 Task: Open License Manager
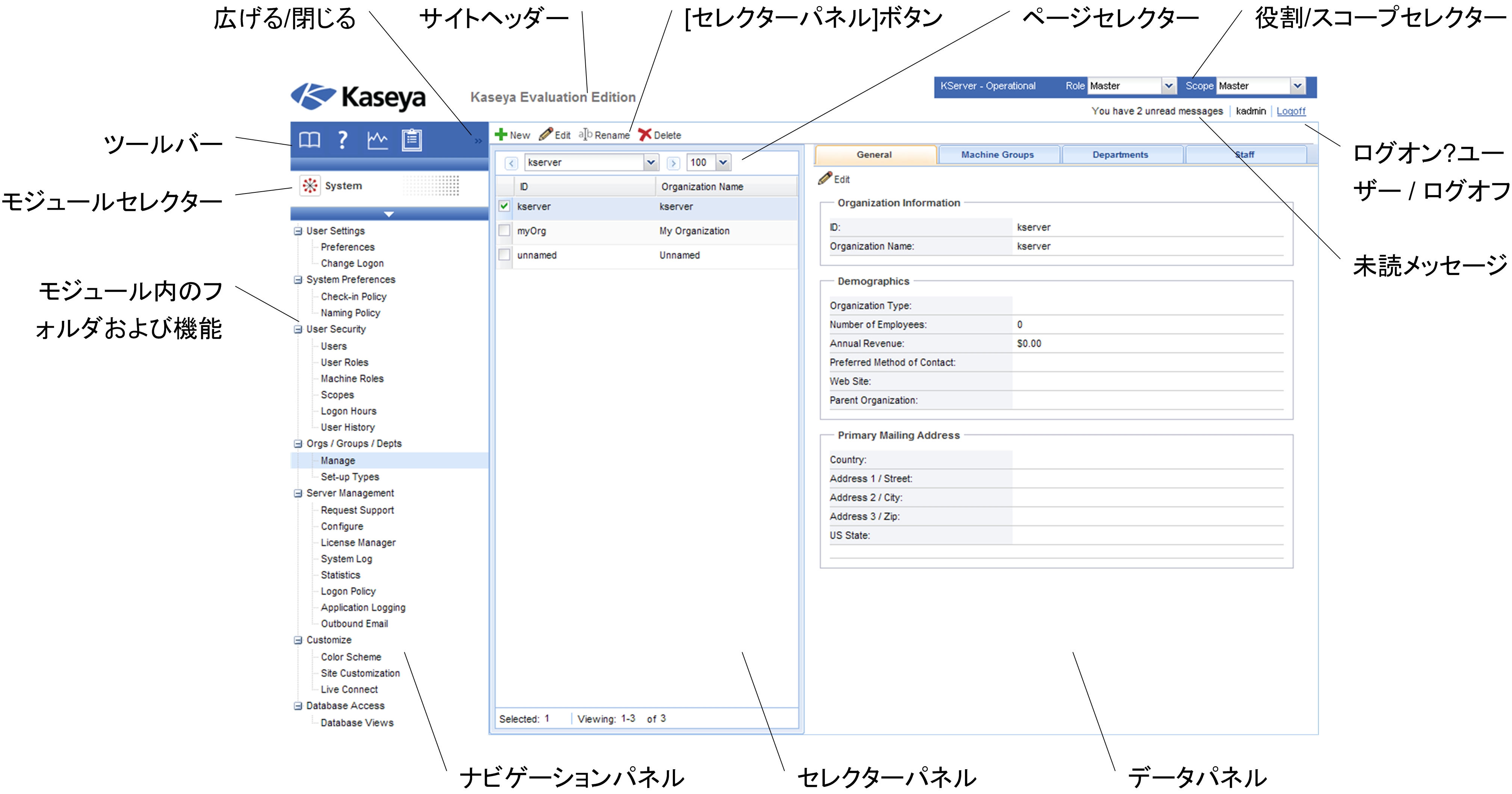coord(358,543)
